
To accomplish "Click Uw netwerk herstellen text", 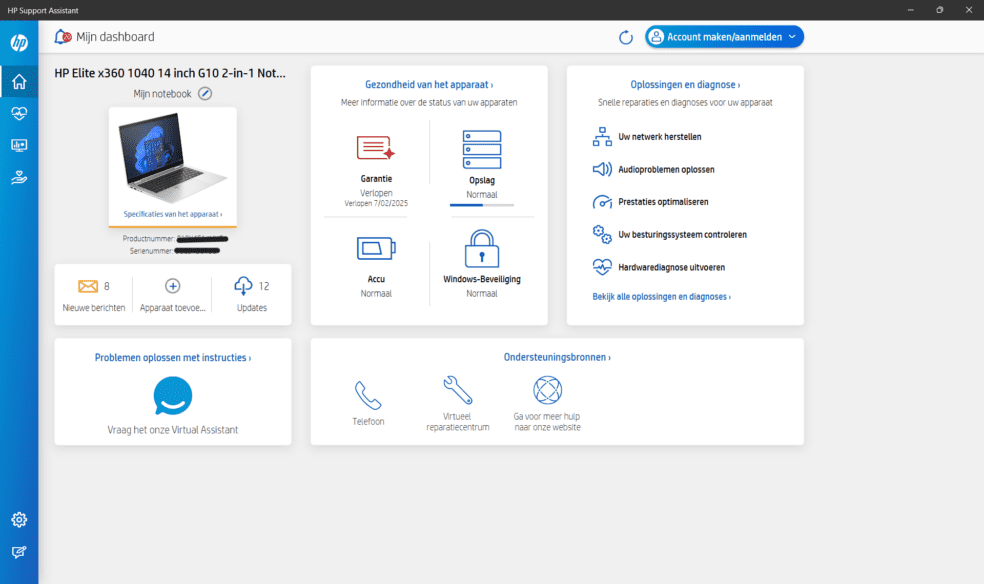I will coord(660,137).
